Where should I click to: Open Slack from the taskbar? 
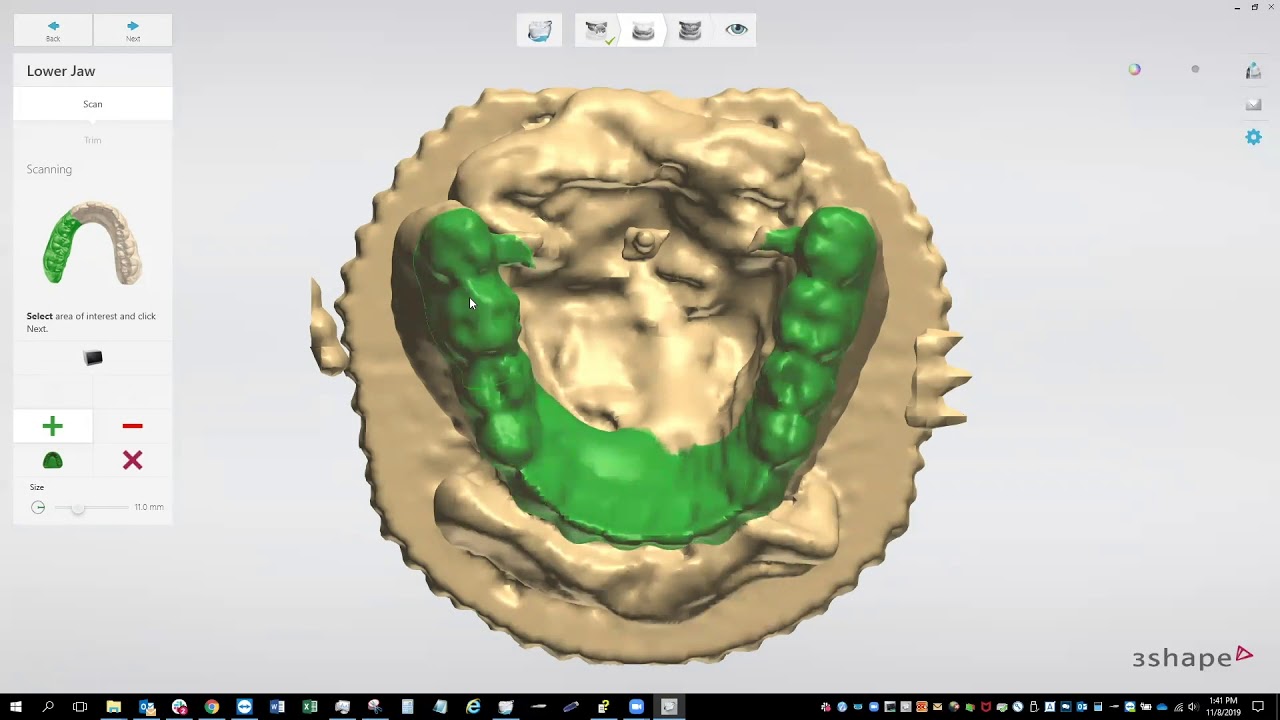(179, 707)
